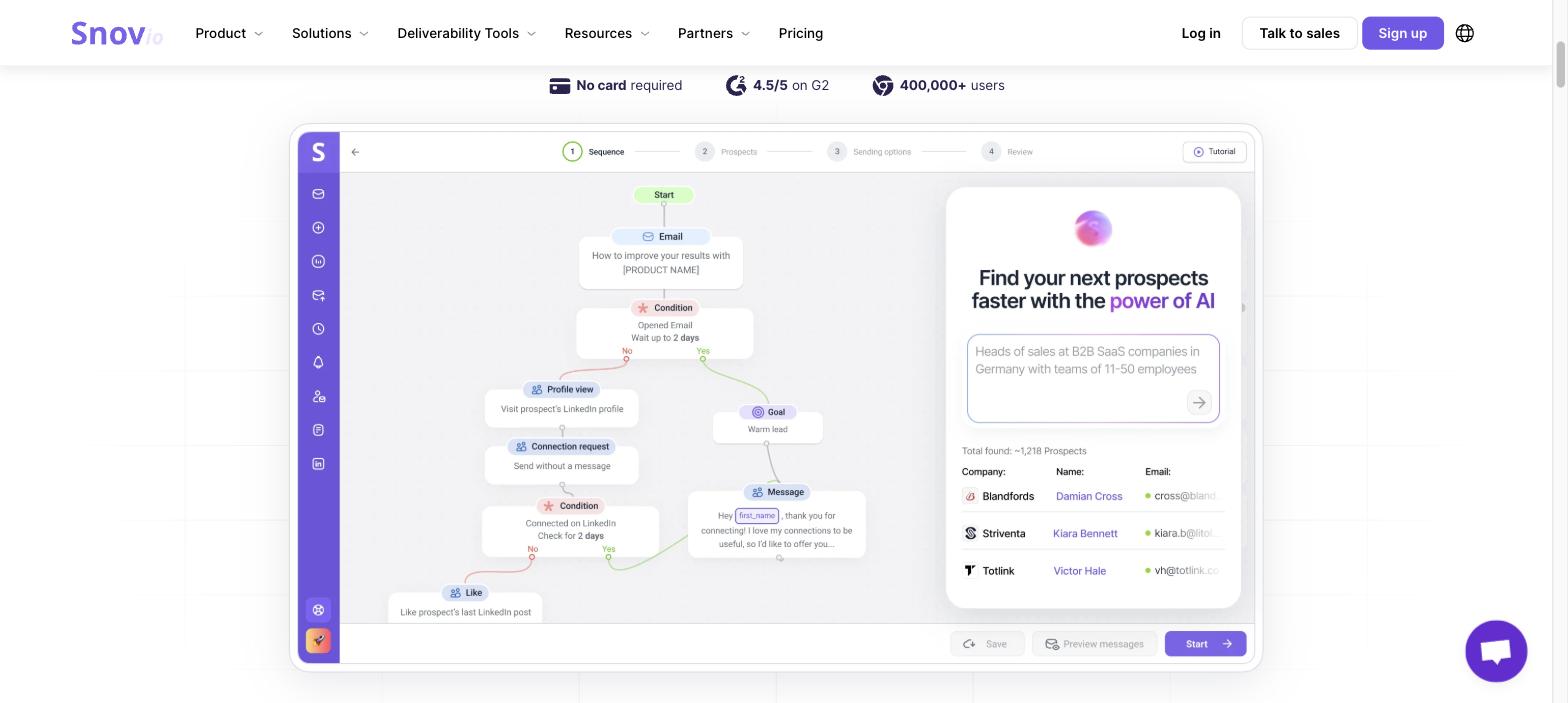
Task: Select the Profile view node
Action: tap(562, 402)
